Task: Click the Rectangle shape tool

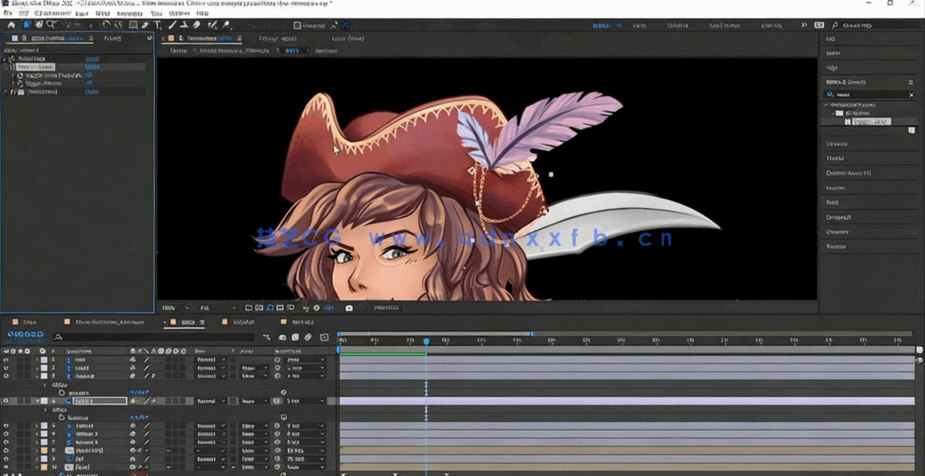Action: 133,25
